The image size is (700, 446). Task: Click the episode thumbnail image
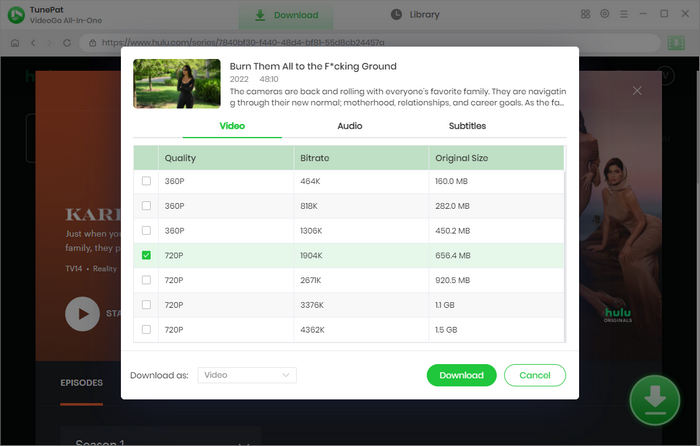pyautogui.click(x=177, y=84)
